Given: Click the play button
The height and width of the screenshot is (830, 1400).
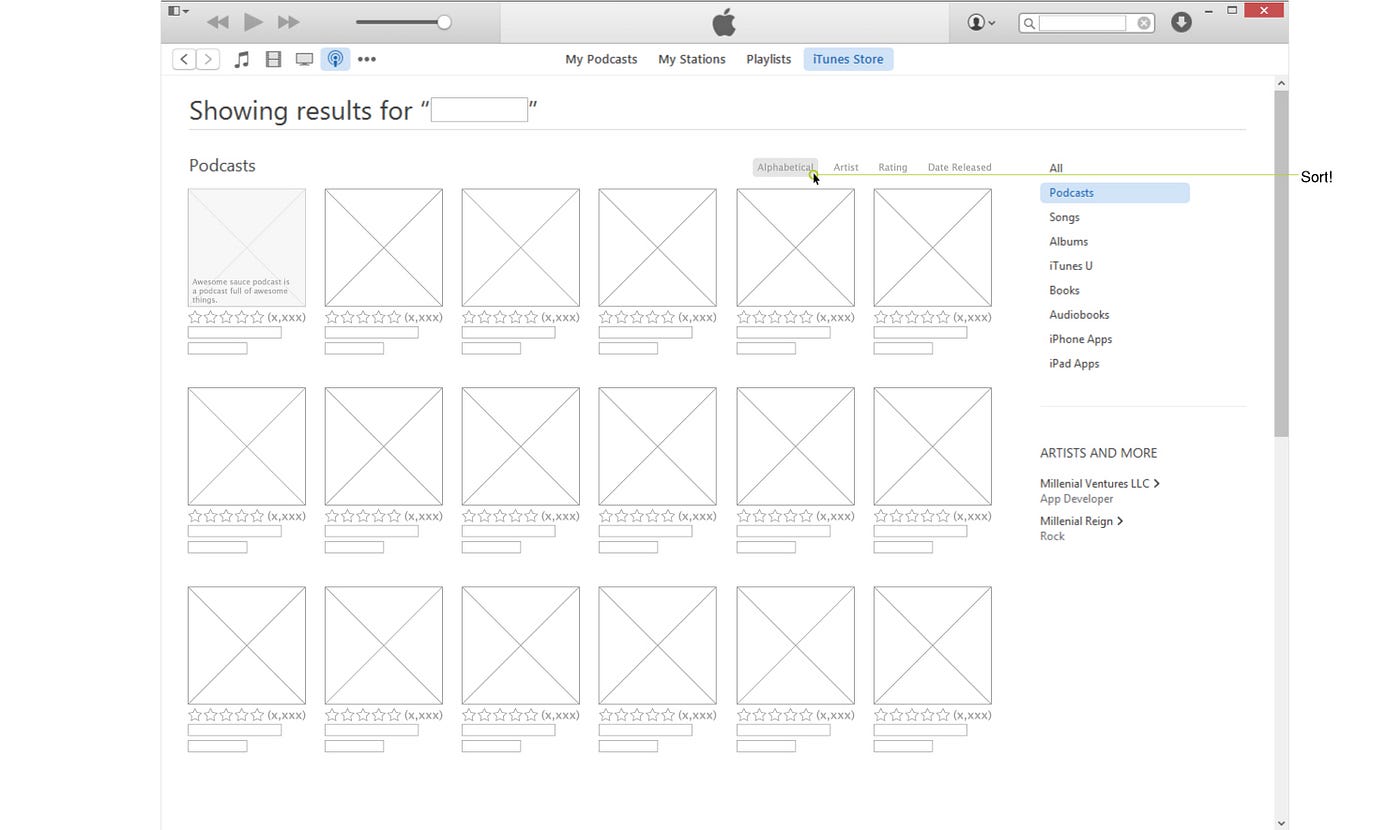Looking at the screenshot, I should (x=253, y=22).
